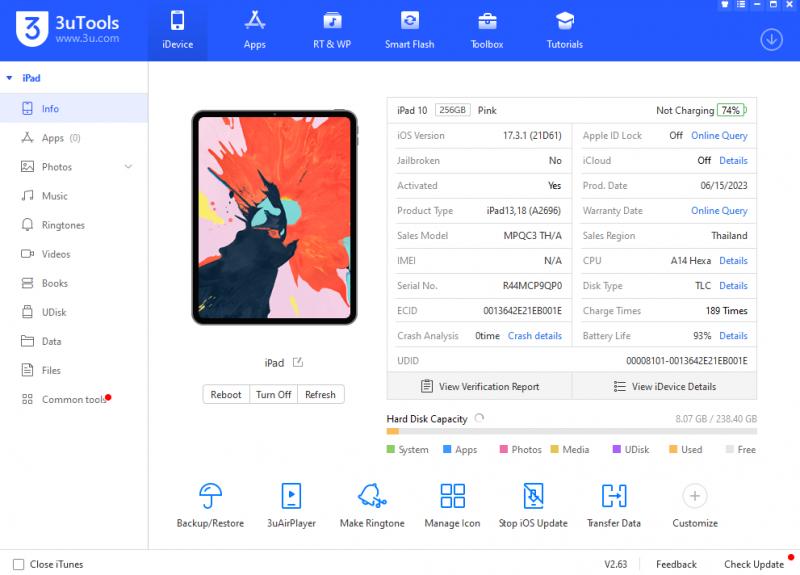Expand the Photos sidebar section
The height and width of the screenshot is (575, 800).
pos(128,167)
